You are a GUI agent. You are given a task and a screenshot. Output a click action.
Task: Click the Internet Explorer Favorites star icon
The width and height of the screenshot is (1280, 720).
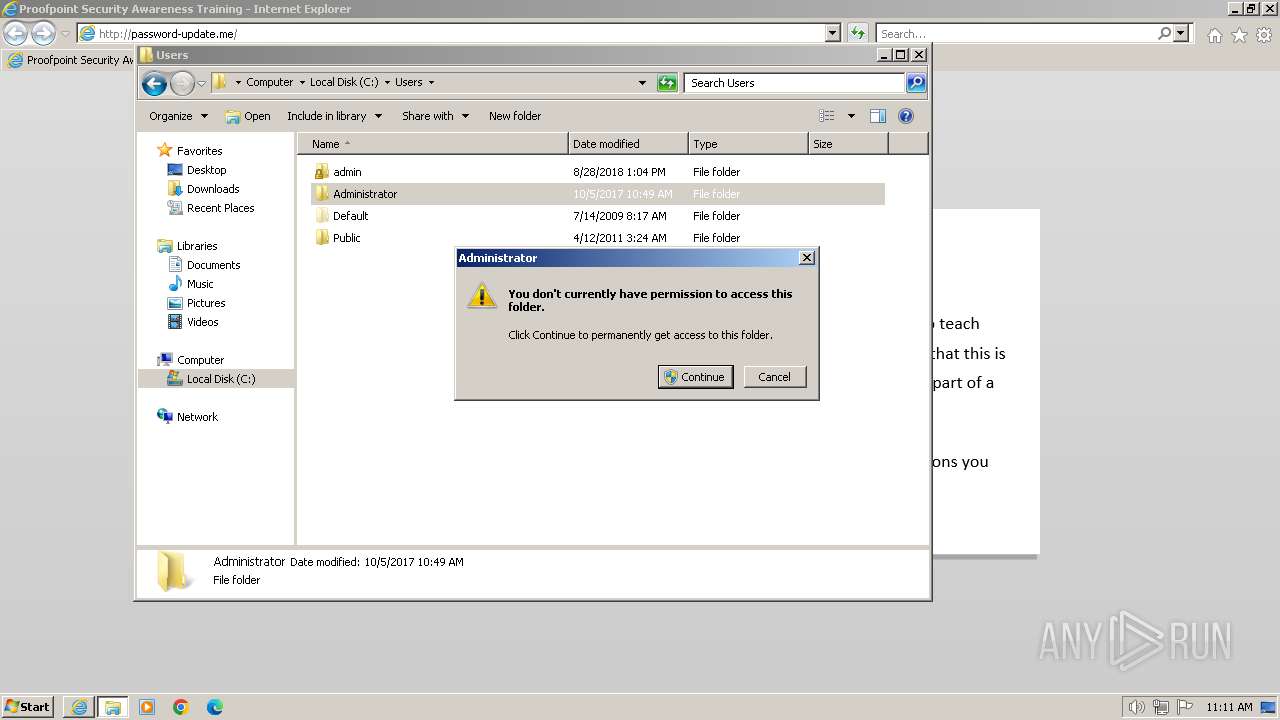click(1239, 35)
